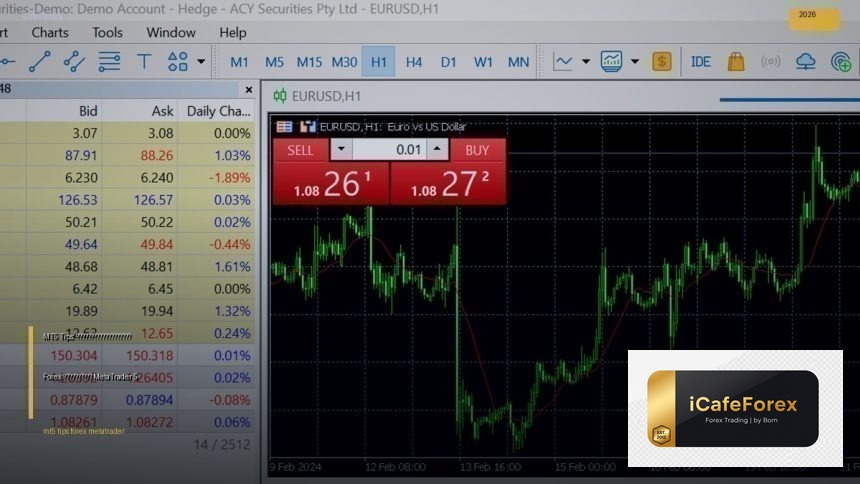Click the 0.01 volume input field
Viewport: 860px width, 484px height.
pyautogui.click(x=389, y=149)
